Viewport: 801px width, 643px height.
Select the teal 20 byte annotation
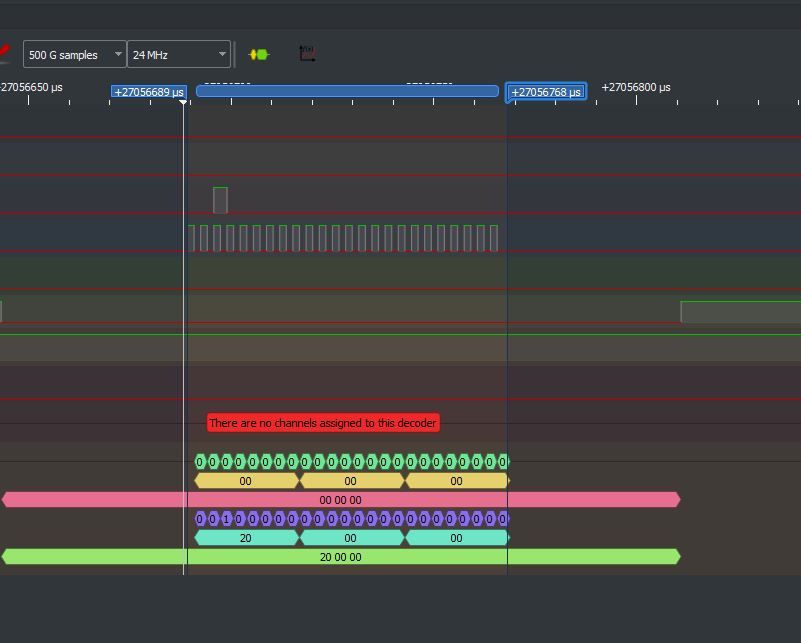click(246, 538)
